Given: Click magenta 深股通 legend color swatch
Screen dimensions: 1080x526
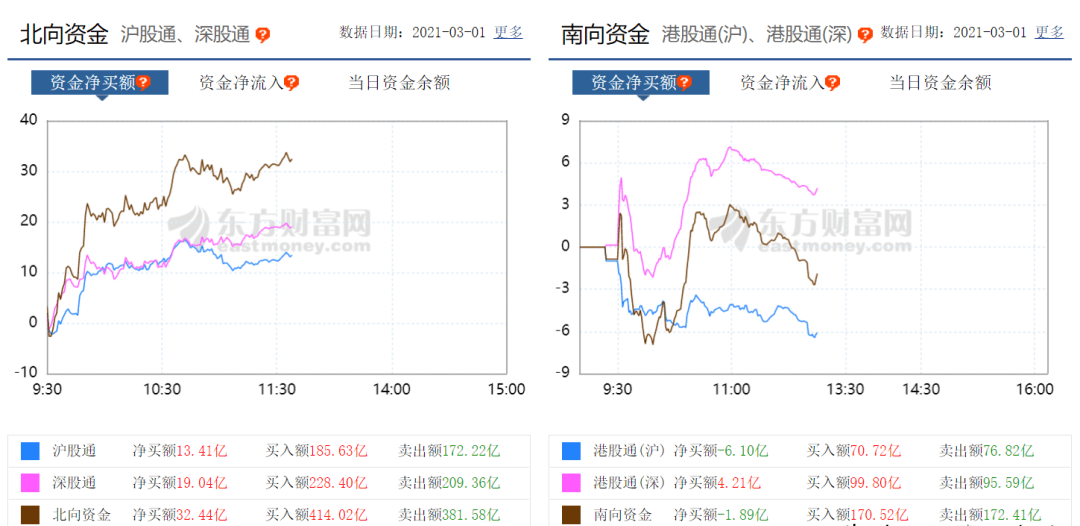Looking at the screenshot, I should 30,483.
